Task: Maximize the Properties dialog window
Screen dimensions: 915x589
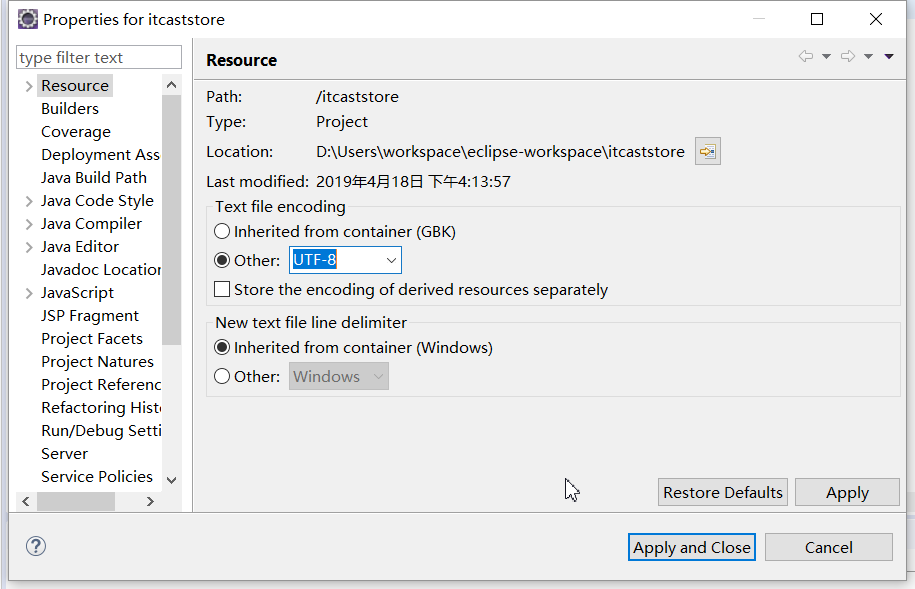Action: [817, 19]
